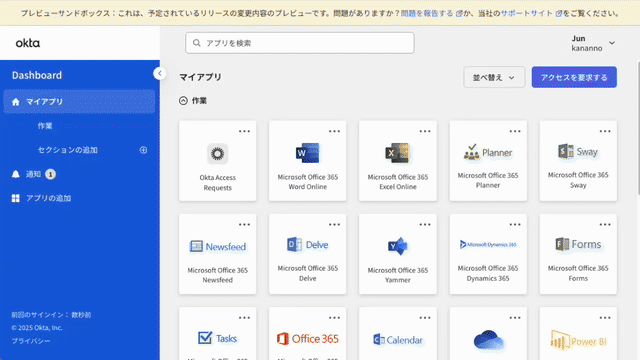The height and width of the screenshot is (360, 640).
Task: Open the Power BI app icon
Action: (x=578, y=340)
